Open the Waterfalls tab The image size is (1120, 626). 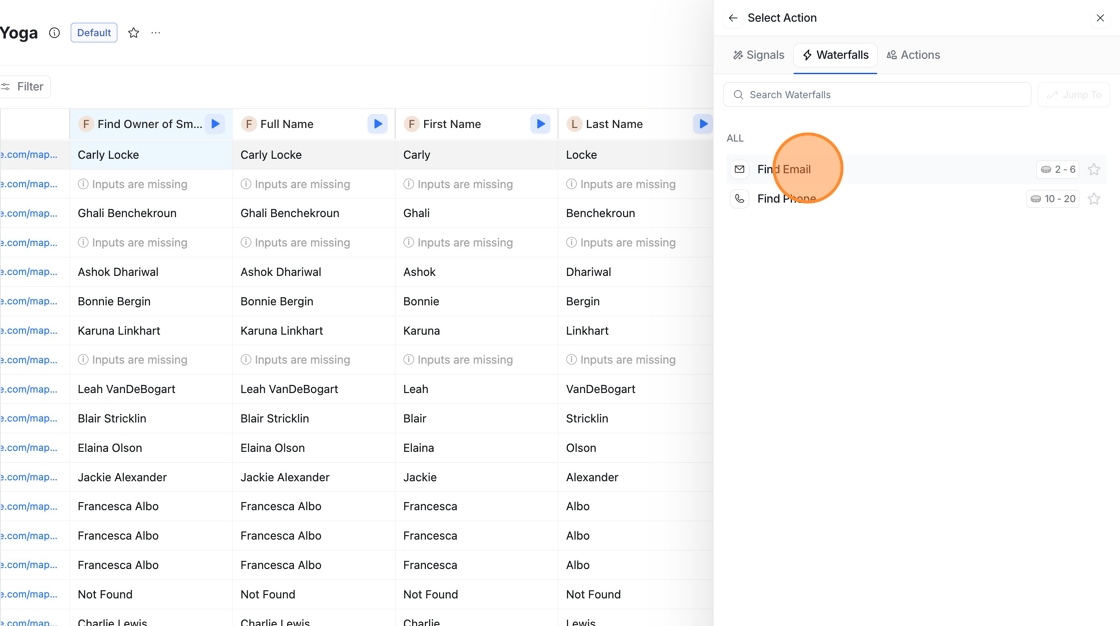[x=835, y=55]
